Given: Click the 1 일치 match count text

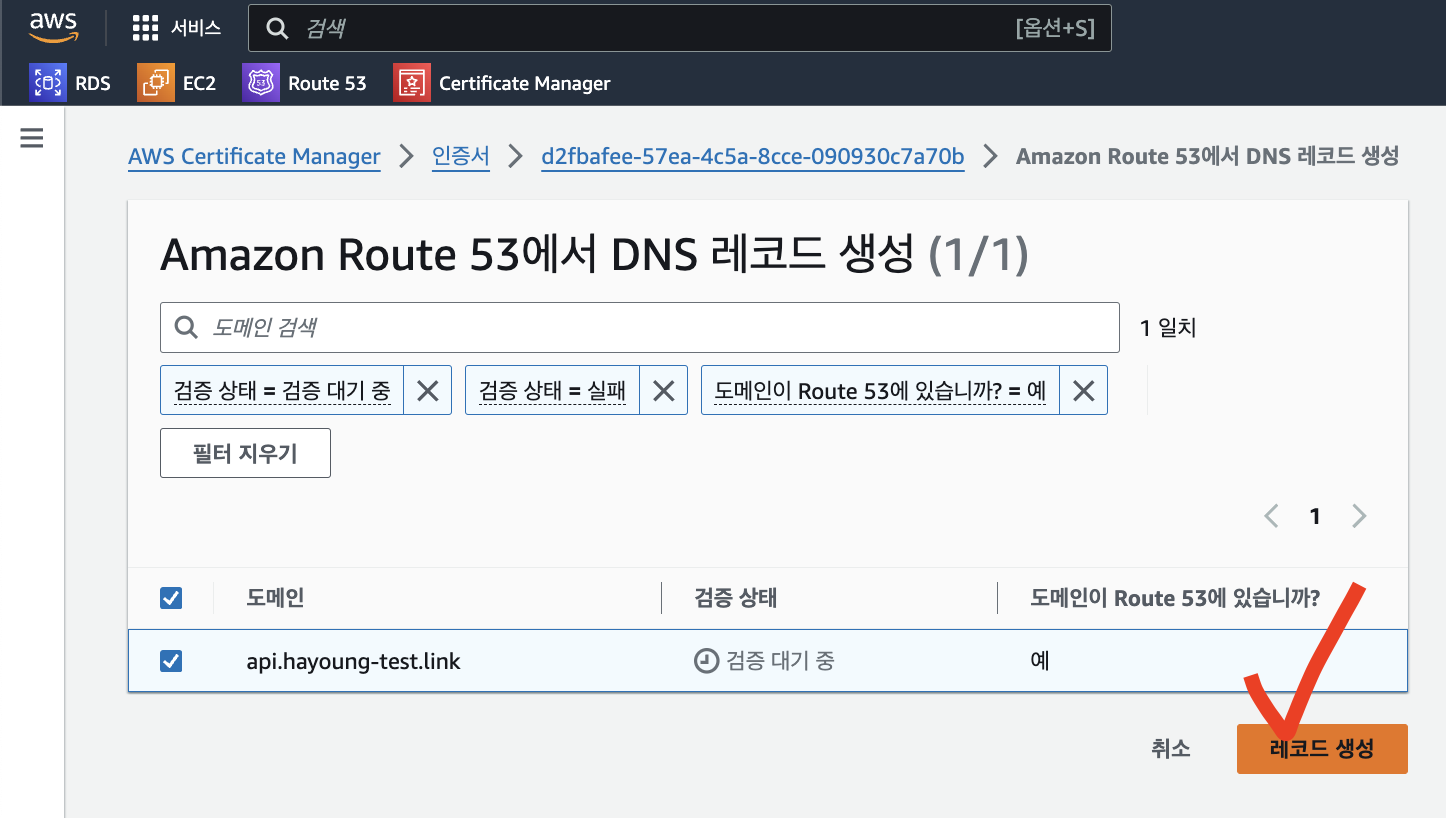Looking at the screenshot, I should pos(1168,327).
